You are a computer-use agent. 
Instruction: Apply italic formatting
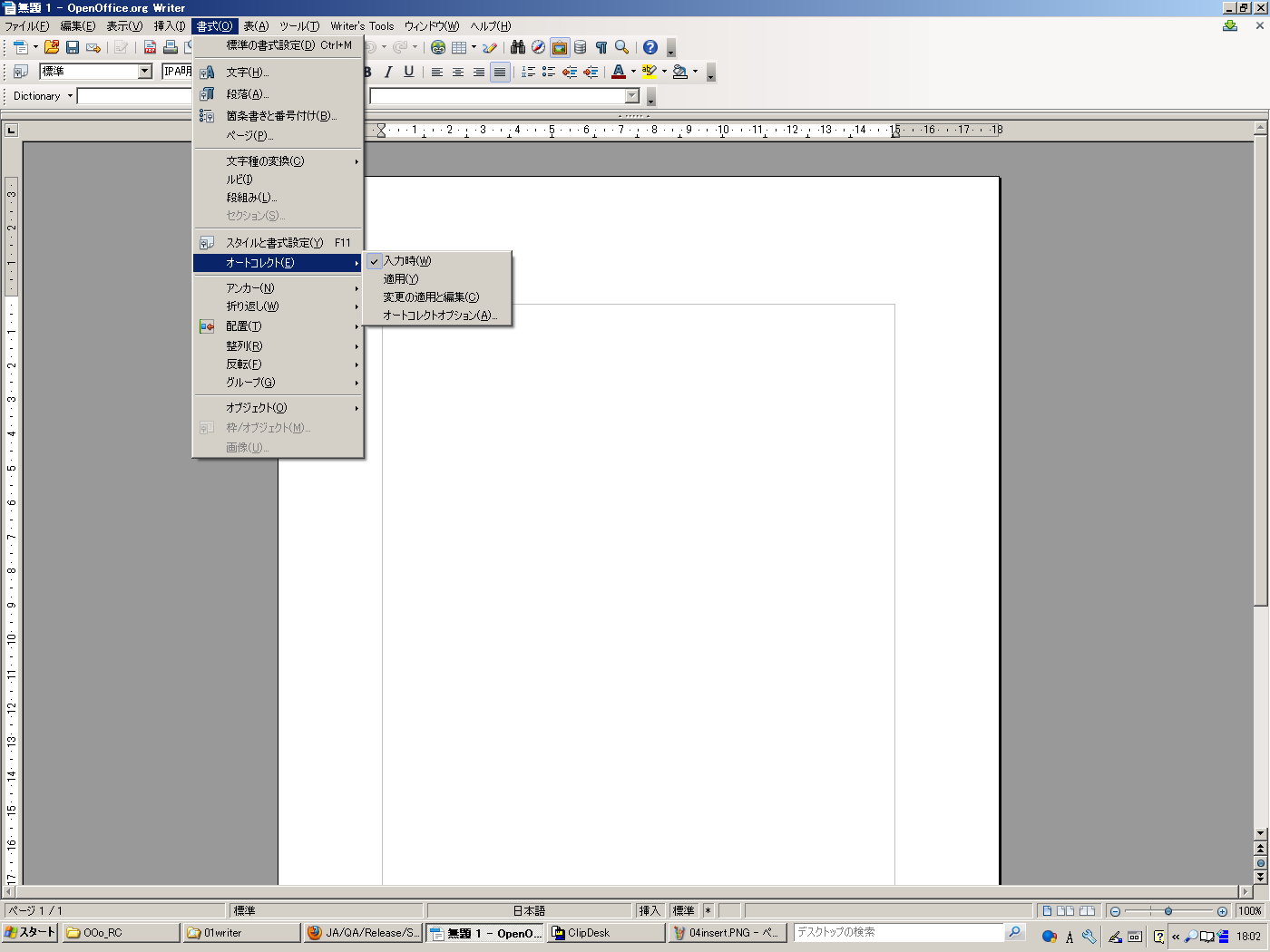pyautogui.click(x=388, y=72)
